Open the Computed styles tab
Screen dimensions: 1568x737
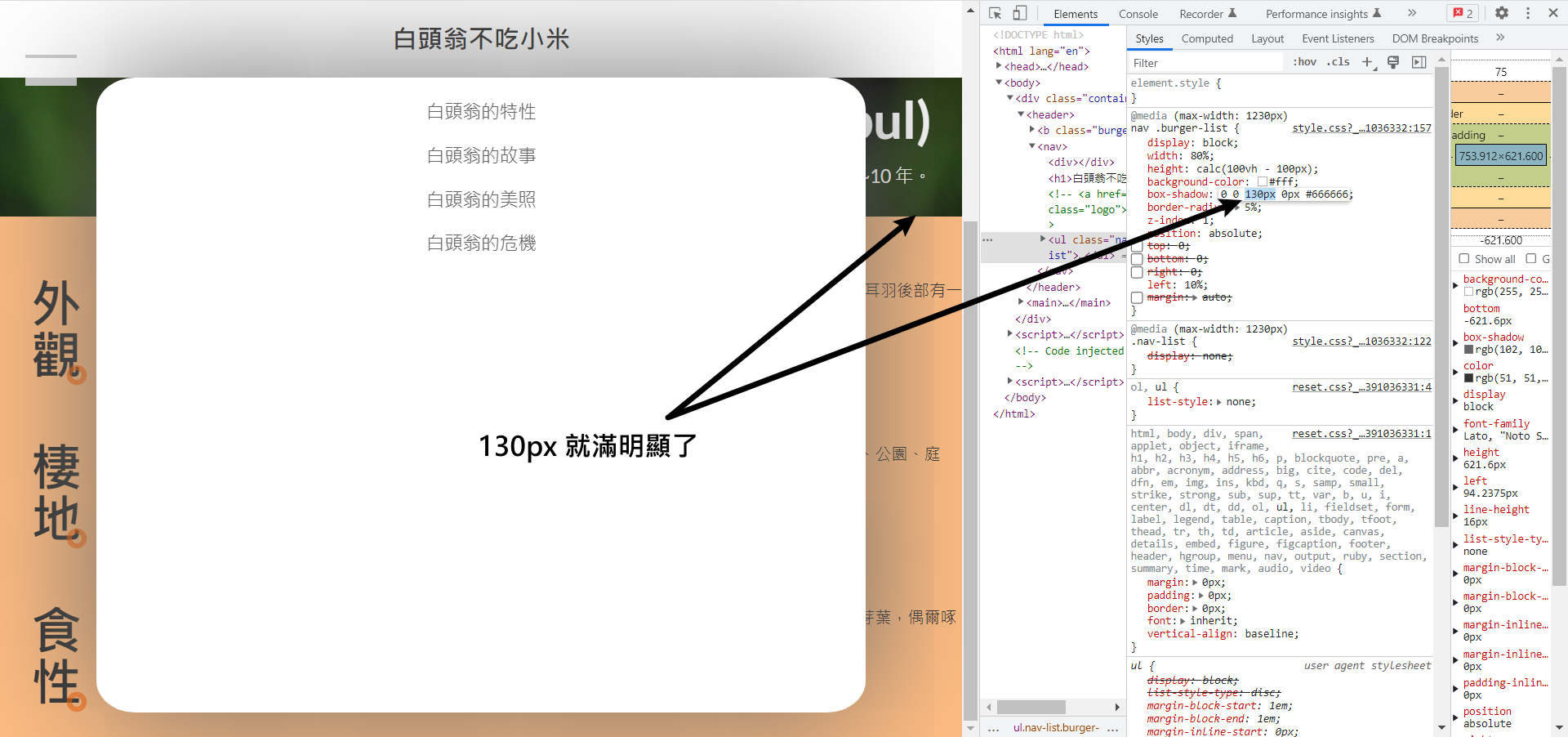1207,38
